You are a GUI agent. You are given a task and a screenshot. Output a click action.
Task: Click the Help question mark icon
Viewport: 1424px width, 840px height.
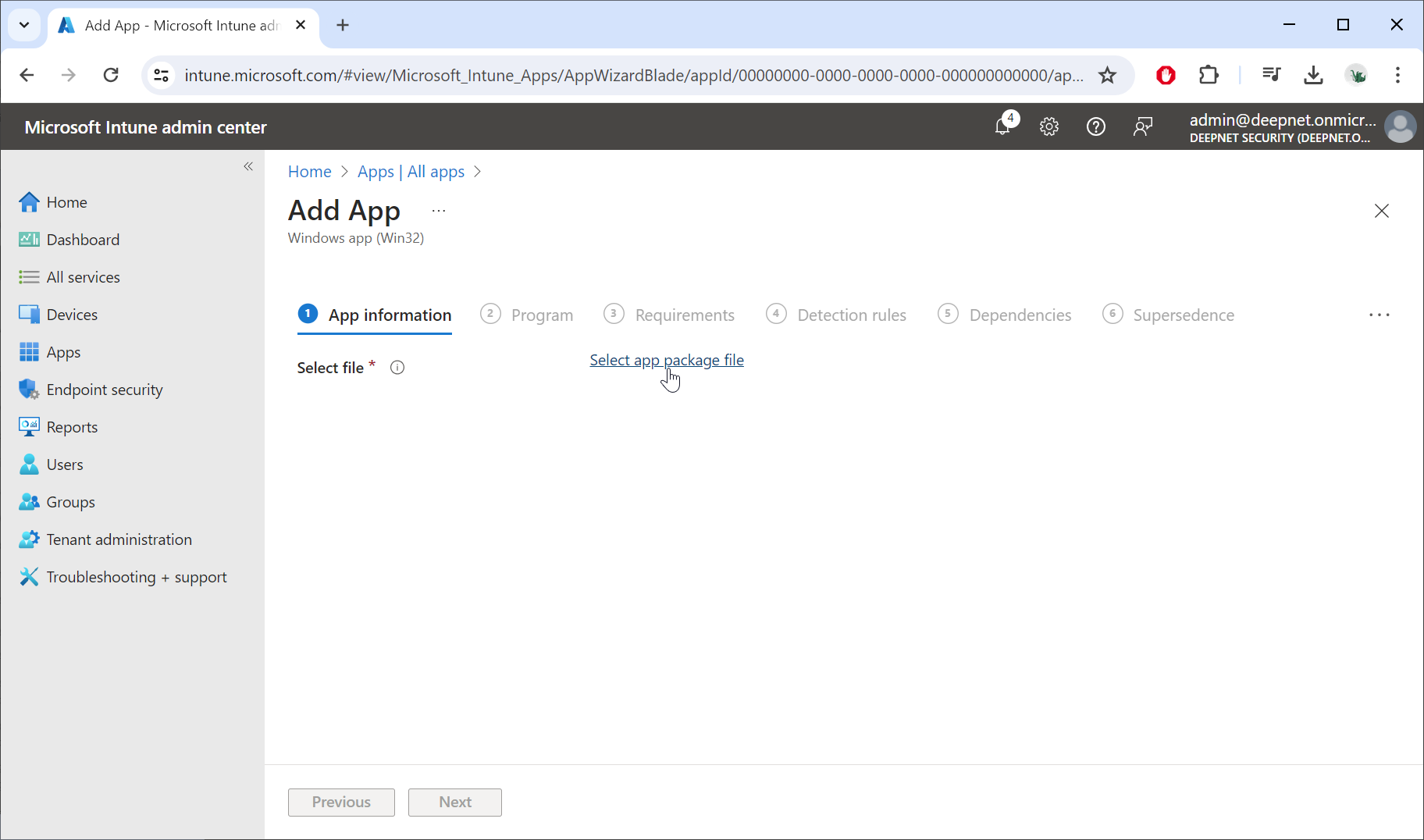click(1096, 126)
